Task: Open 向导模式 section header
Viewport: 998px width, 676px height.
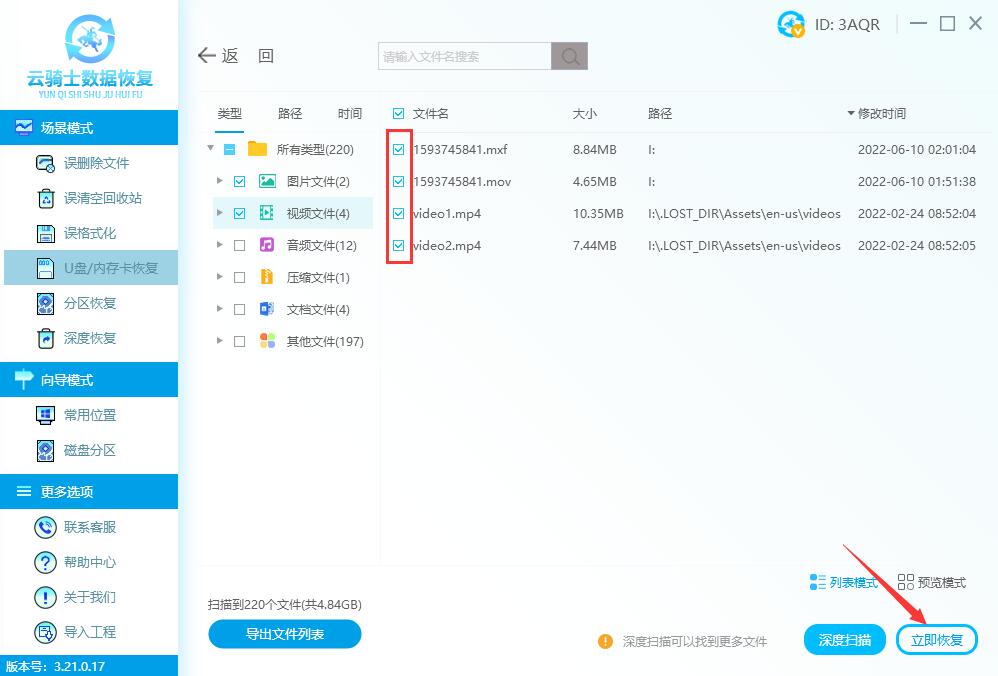Action: (x=89, y=379)
